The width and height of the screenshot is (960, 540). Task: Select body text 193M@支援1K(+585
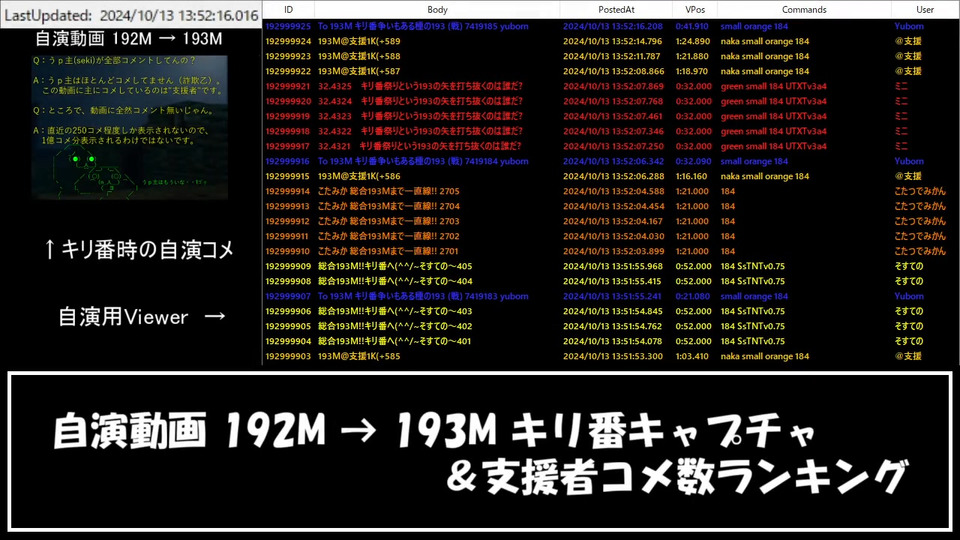359,356
